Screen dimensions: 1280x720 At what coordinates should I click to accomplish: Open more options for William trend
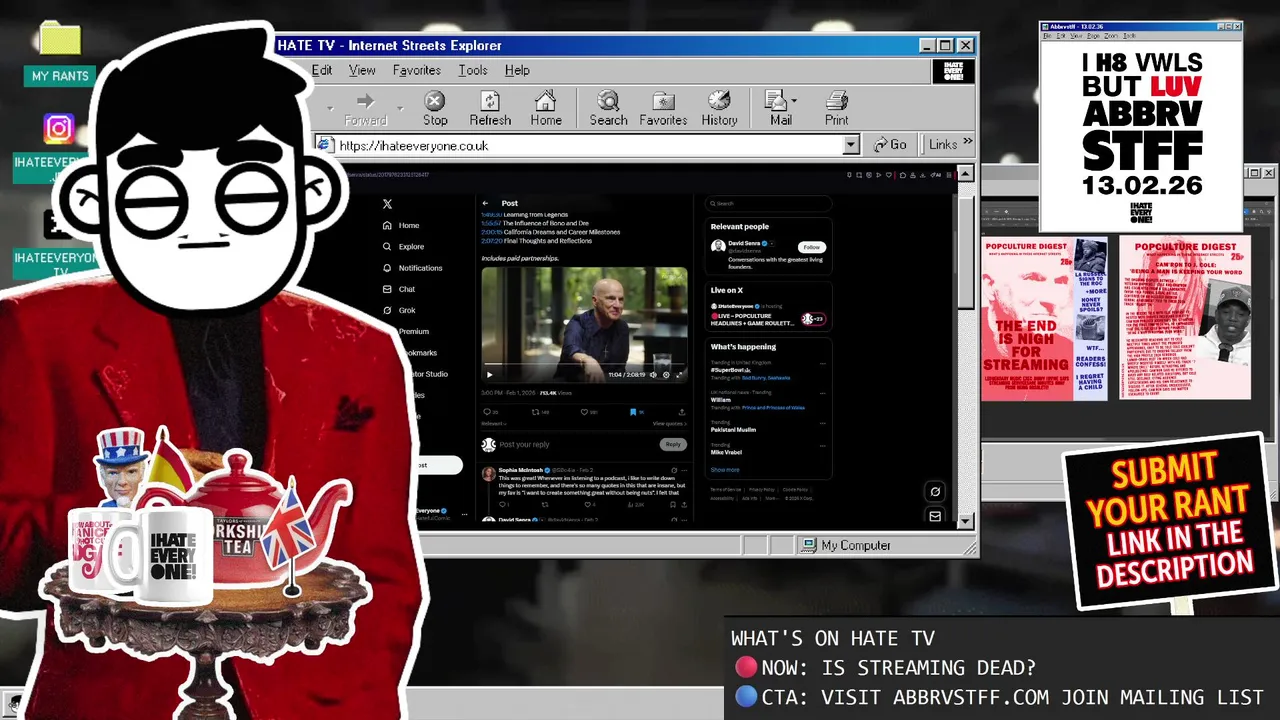pyautogui.click(x=823, y=393)
